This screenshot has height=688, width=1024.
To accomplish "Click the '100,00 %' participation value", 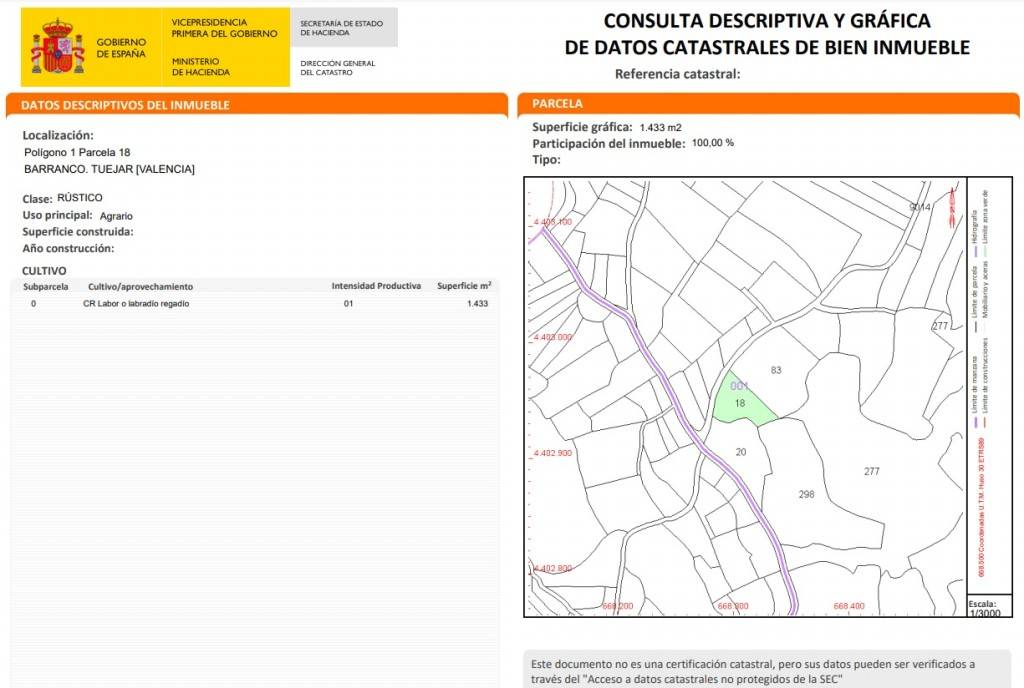I will 712,142.
